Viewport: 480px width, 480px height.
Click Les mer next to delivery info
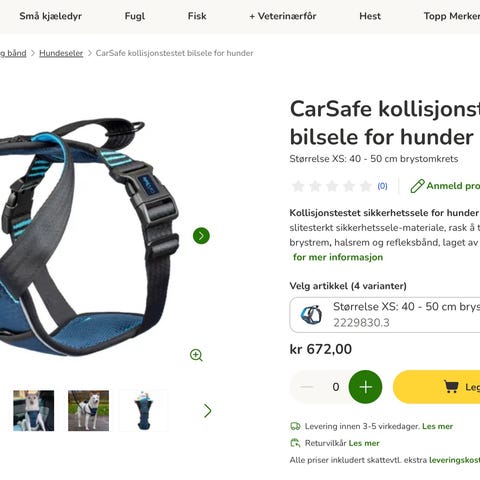[437, 426]
